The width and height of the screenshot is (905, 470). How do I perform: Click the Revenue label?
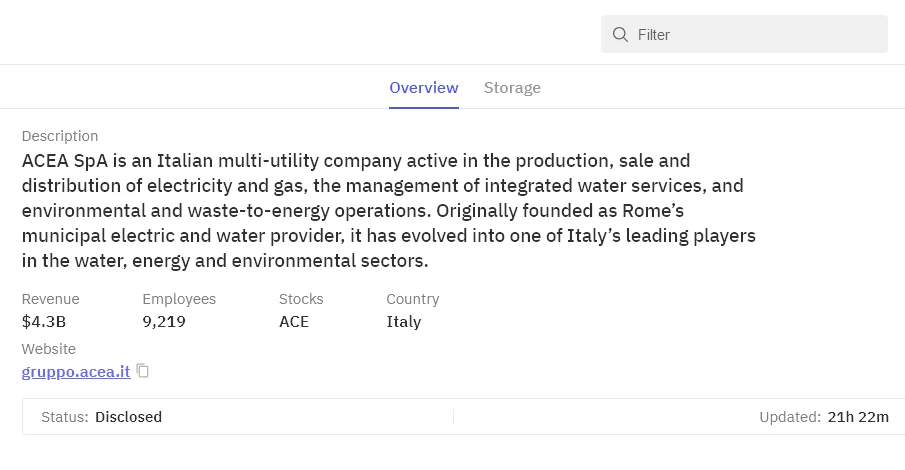click(x=50, y=299)
